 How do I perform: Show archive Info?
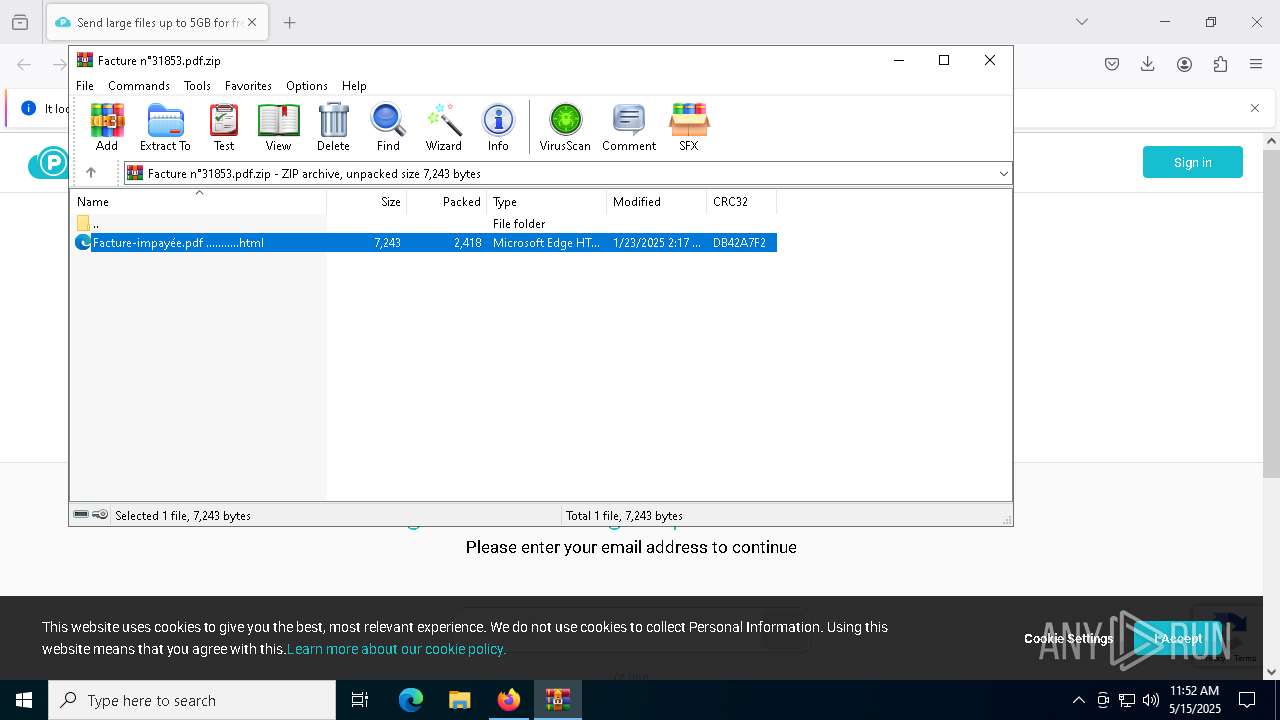[498, 127]
